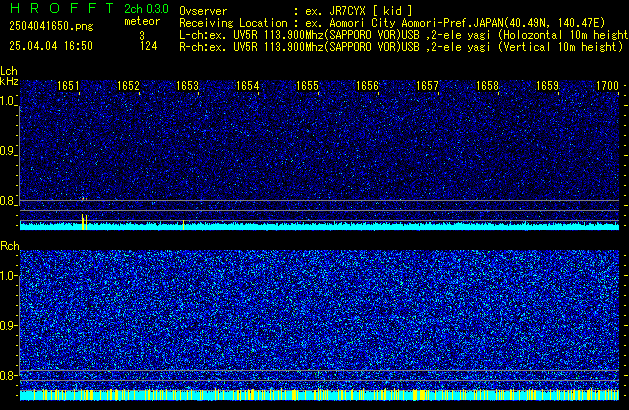Click the 1659 time marker
Screen dimensions: 629x410
(x=547, y=86)
